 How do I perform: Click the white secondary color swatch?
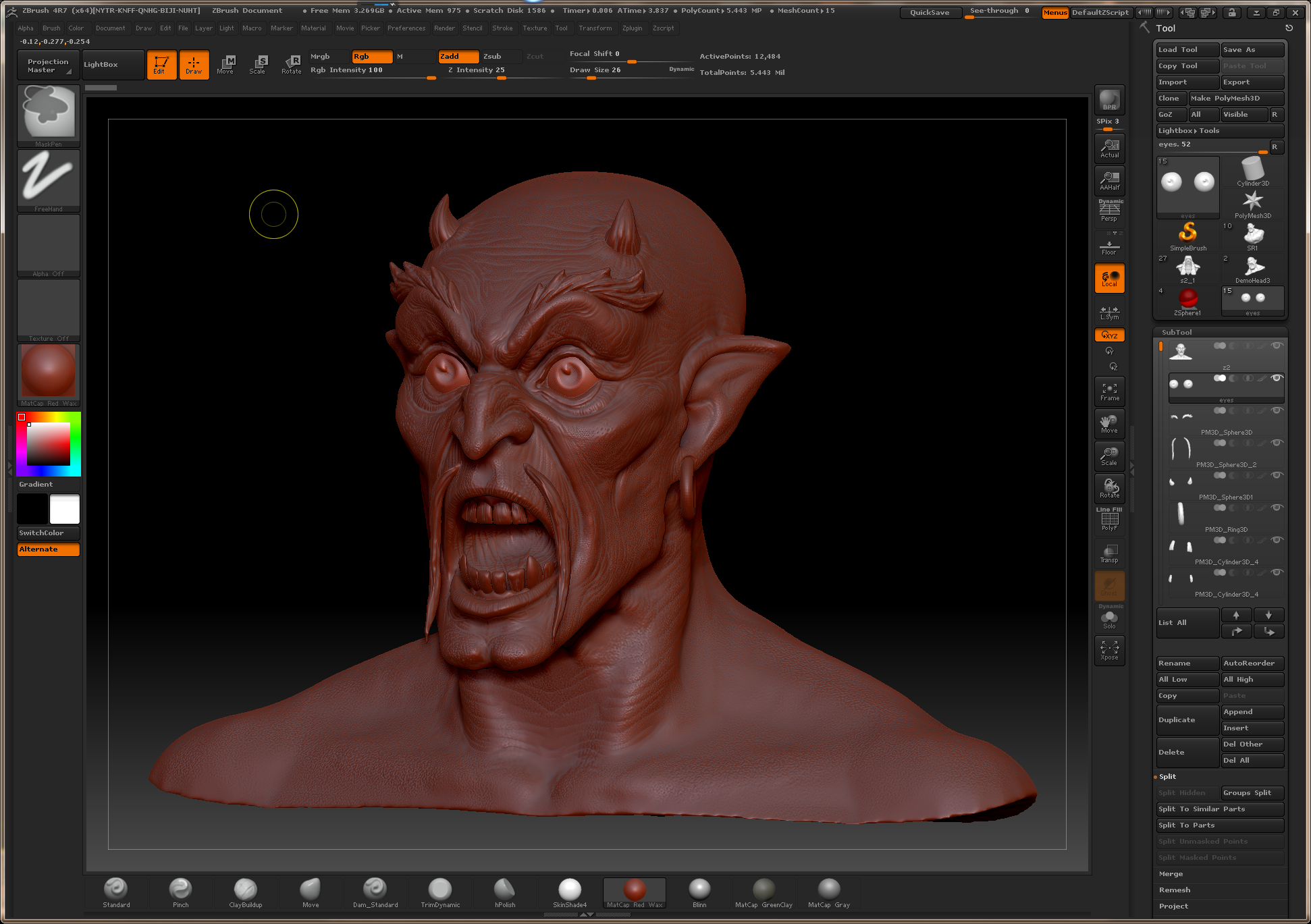click(x=65, y=509)
